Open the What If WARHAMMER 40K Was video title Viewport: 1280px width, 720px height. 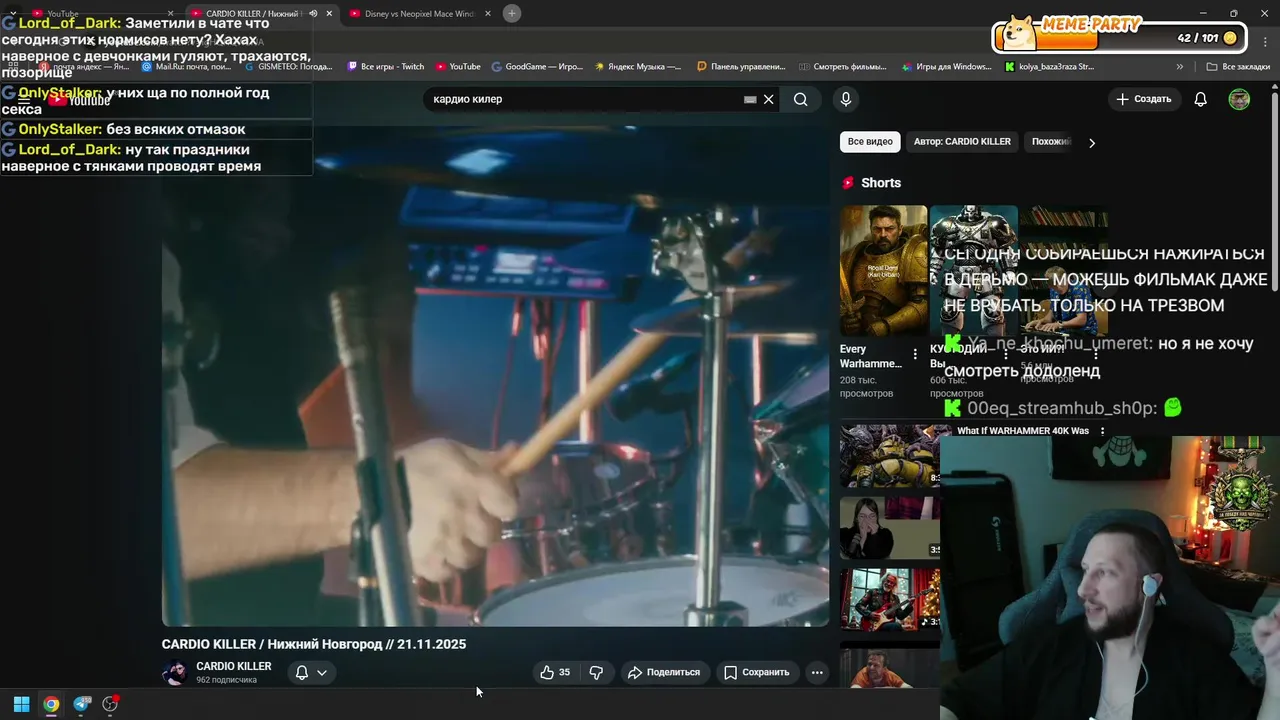click(x=1022, y=431)
